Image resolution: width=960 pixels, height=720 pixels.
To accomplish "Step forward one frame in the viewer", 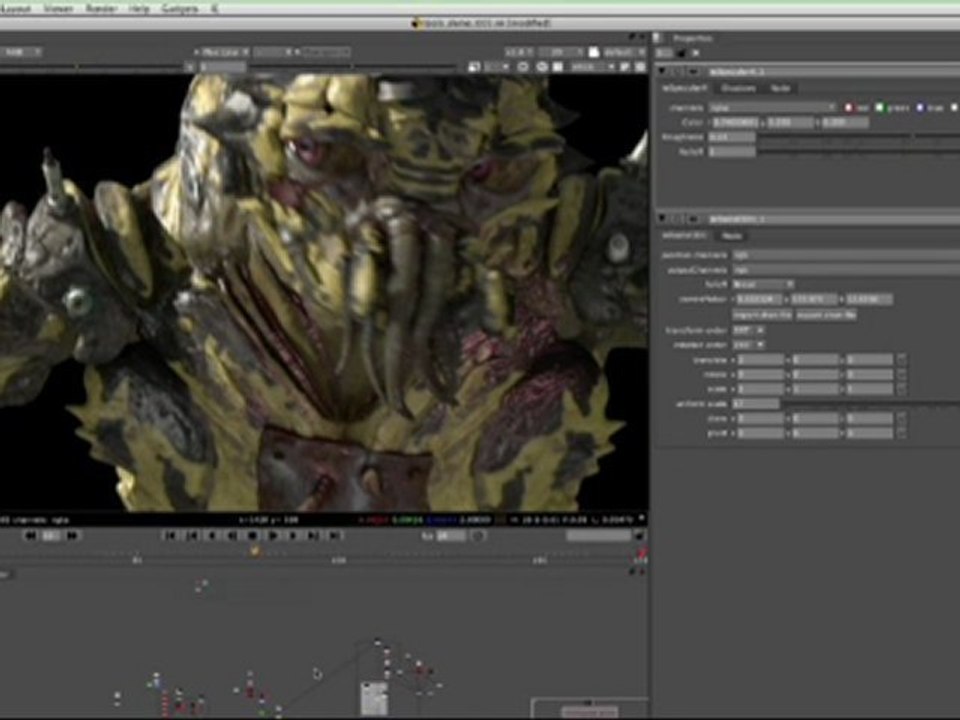I will 293,536.
